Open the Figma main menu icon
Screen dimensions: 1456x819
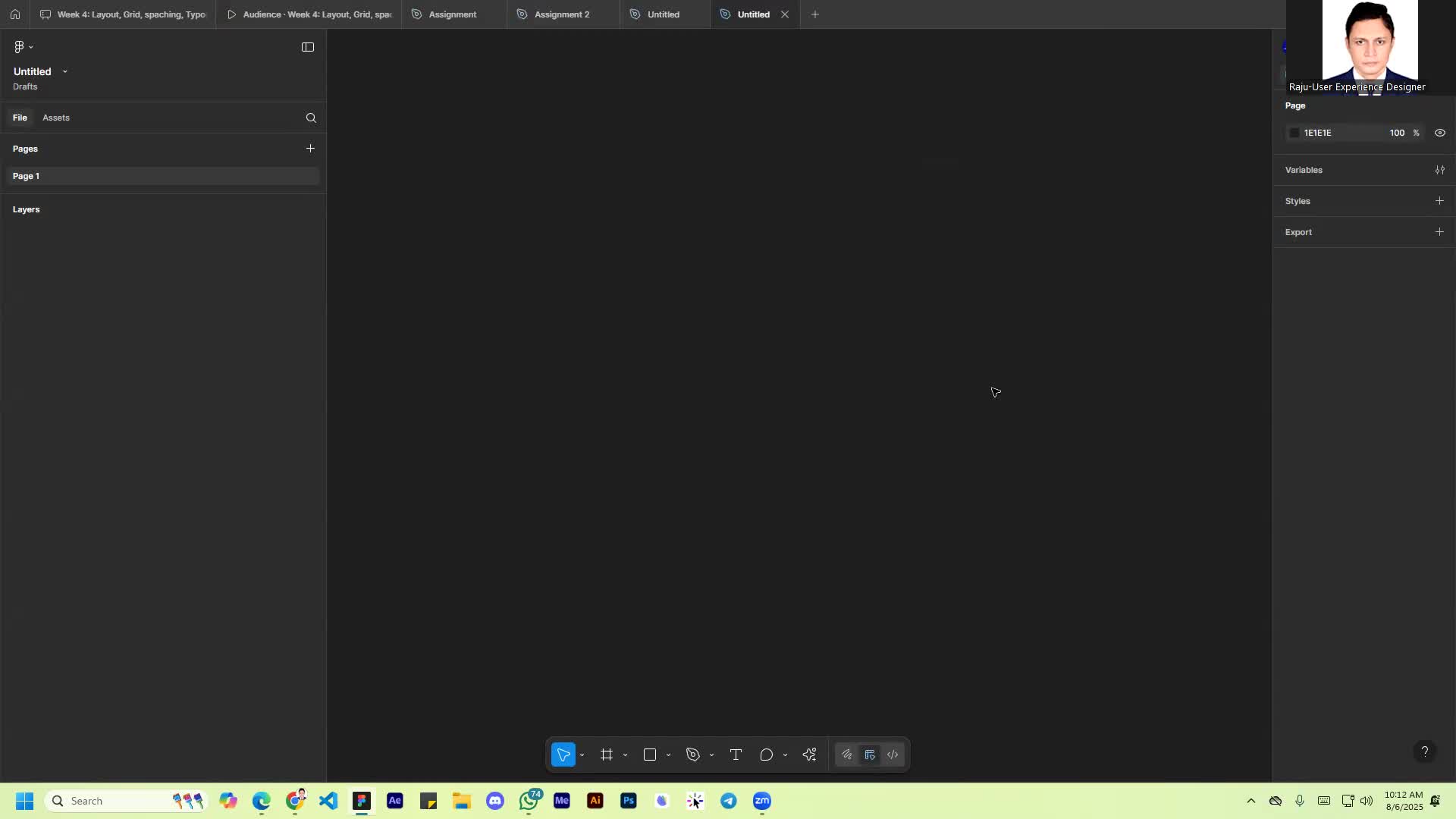[23, 47]
